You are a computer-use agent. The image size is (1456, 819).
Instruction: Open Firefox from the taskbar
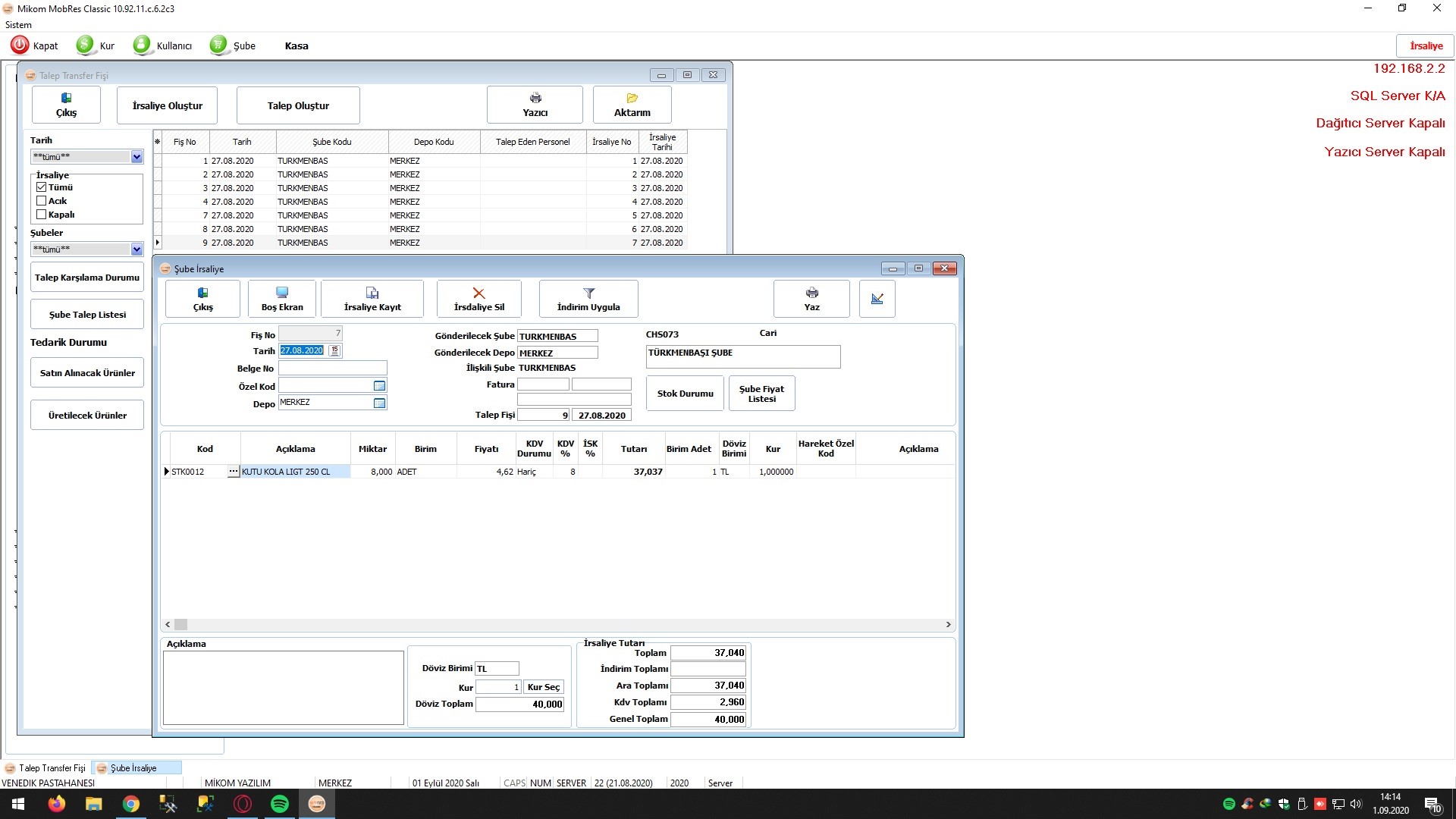click(x=56, y=804)
